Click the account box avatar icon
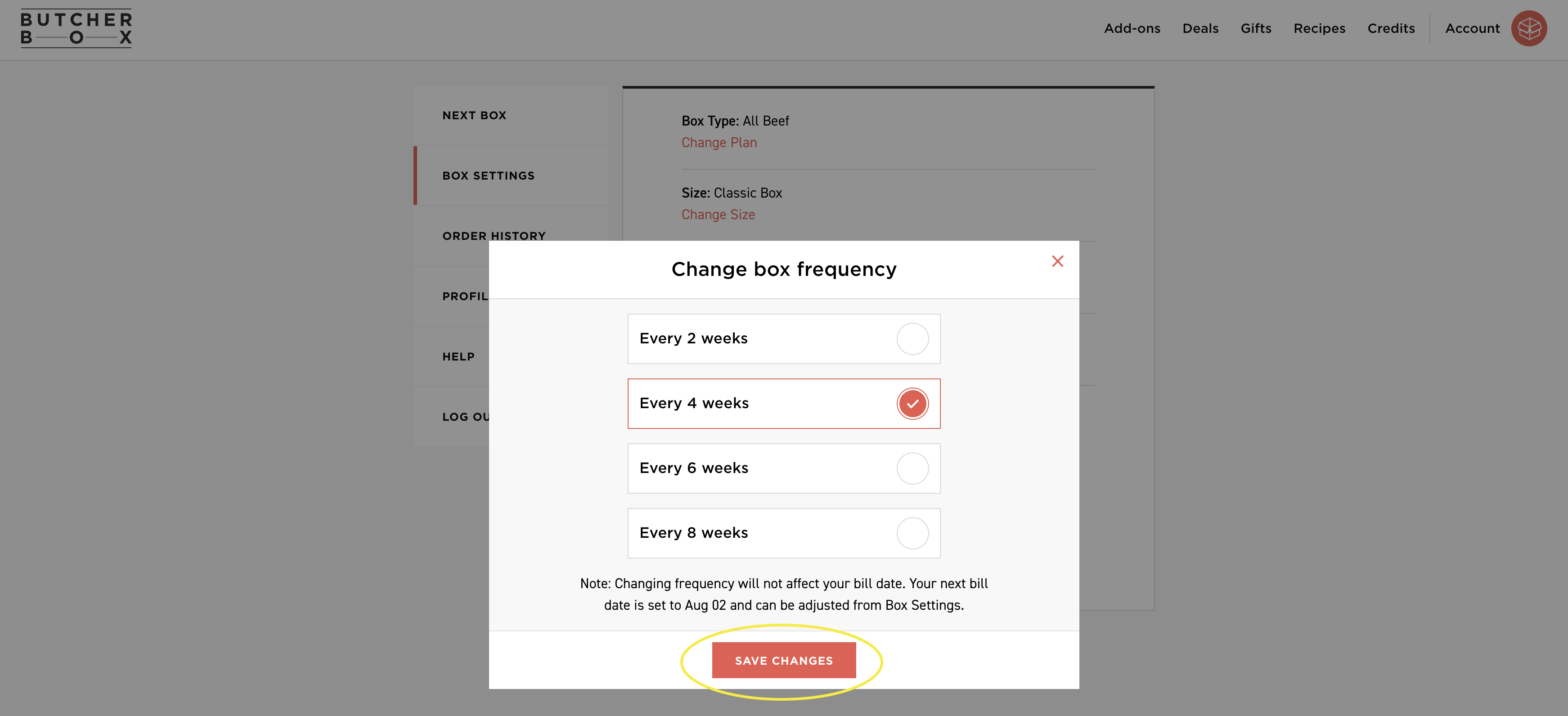The height and width of the screenshot is (716, 1568). (1528, 28)
